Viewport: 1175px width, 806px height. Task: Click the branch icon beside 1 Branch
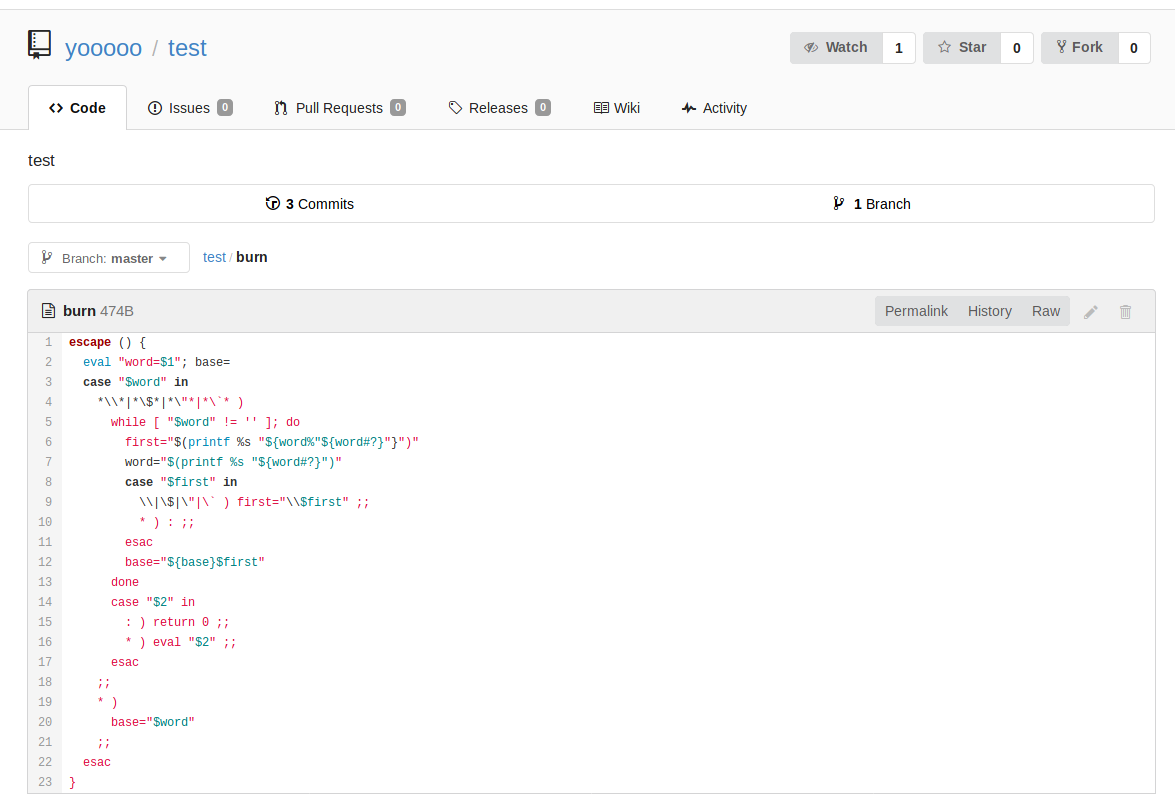pos(839,204)
